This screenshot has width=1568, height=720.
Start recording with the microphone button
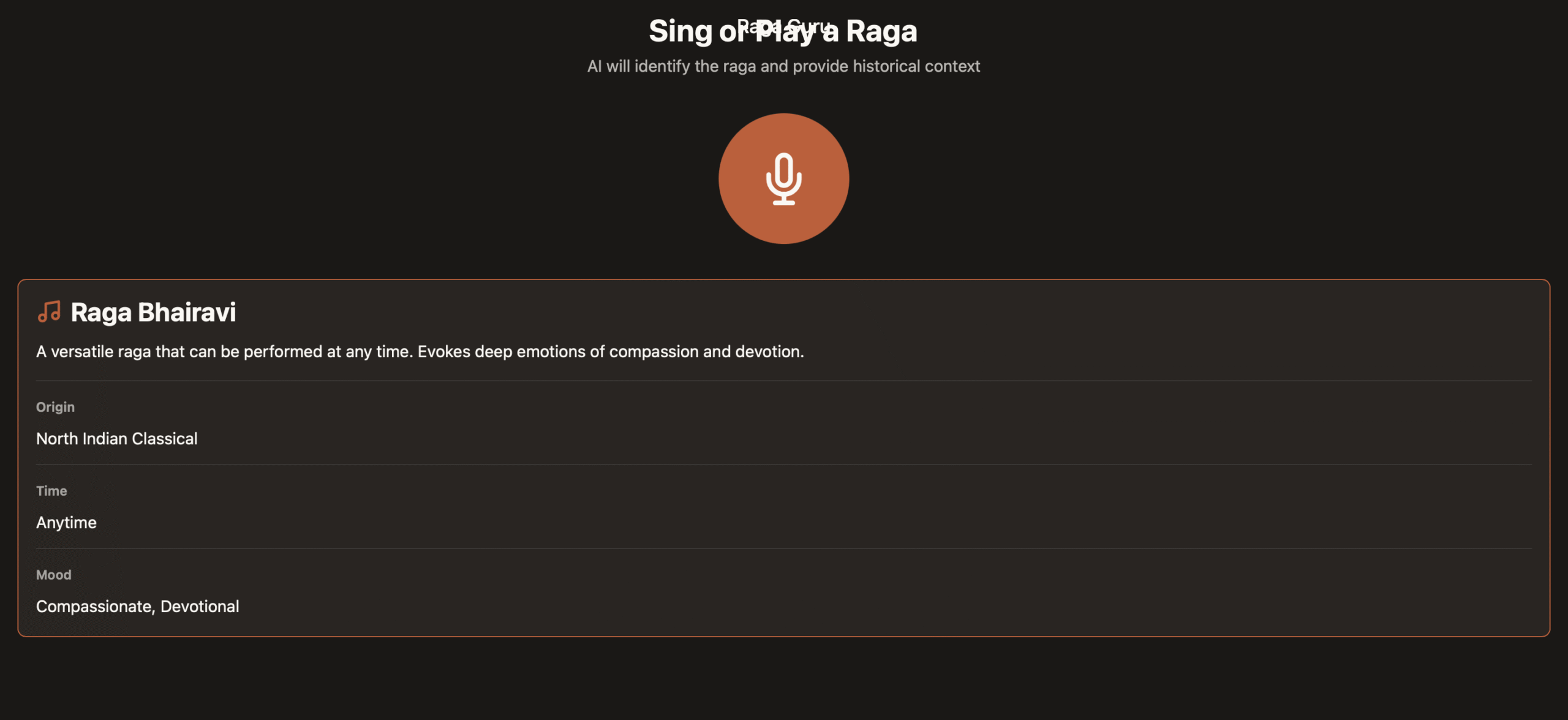point(783,178)
